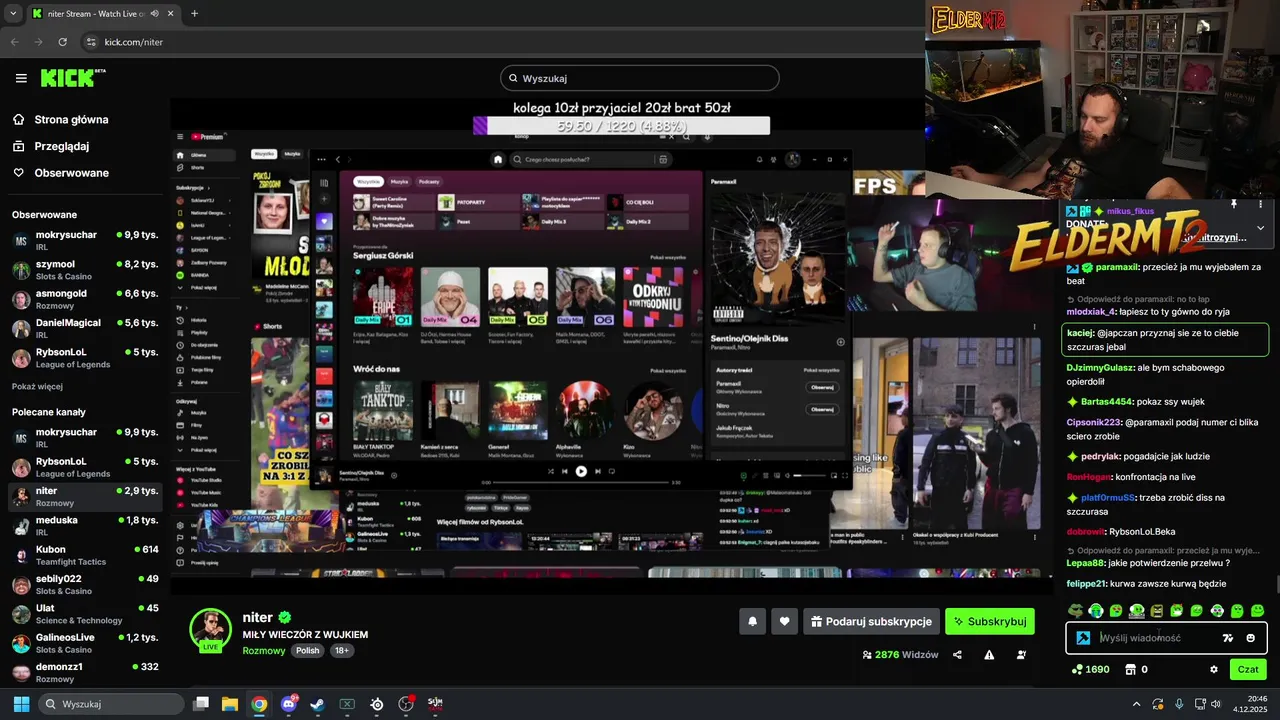The image size is (1280, 720).
Task: Click the pin icon atop the chat
Action: click(1234, 204)
